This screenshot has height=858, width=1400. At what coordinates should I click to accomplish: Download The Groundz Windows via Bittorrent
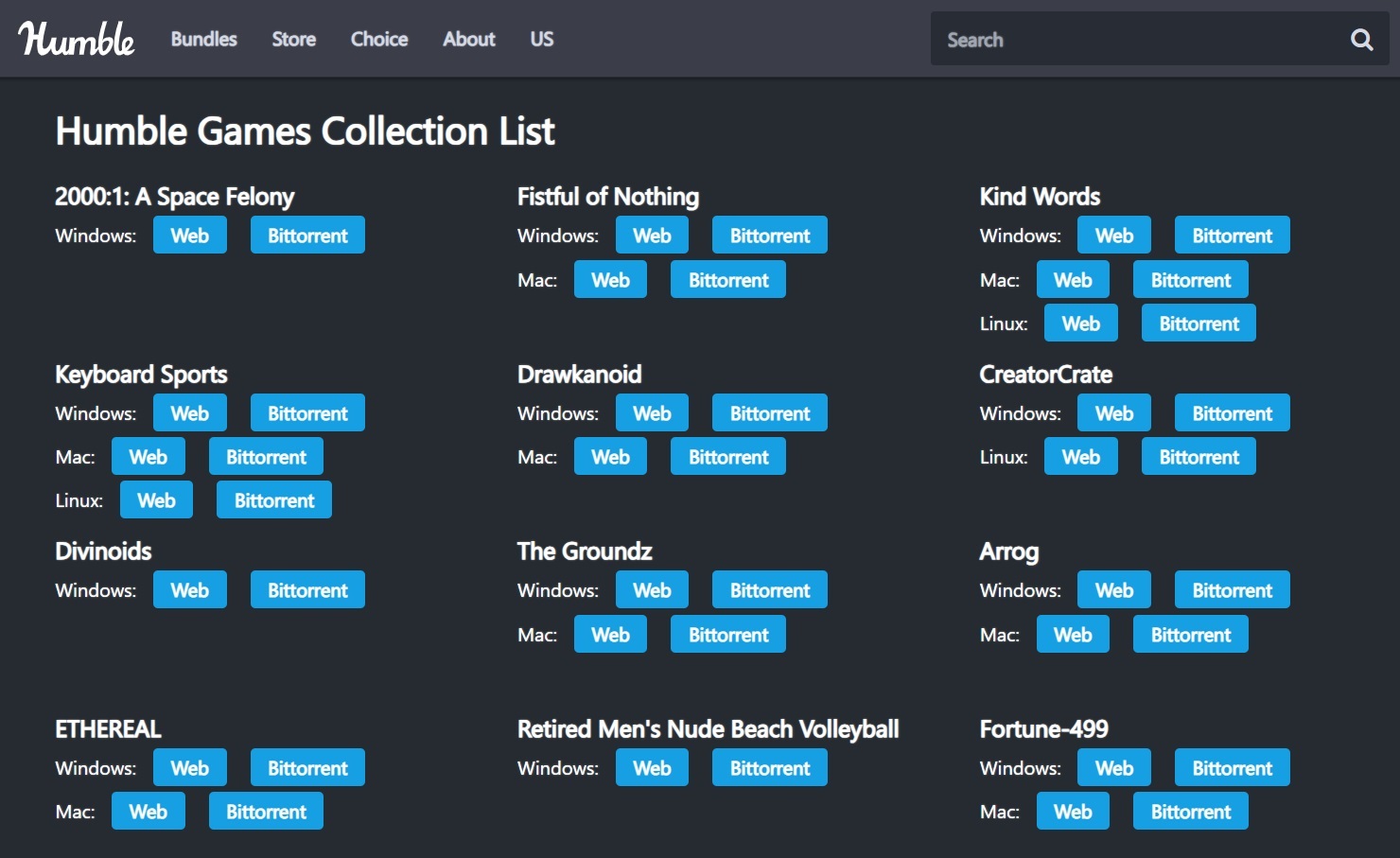tap(770, 590)
